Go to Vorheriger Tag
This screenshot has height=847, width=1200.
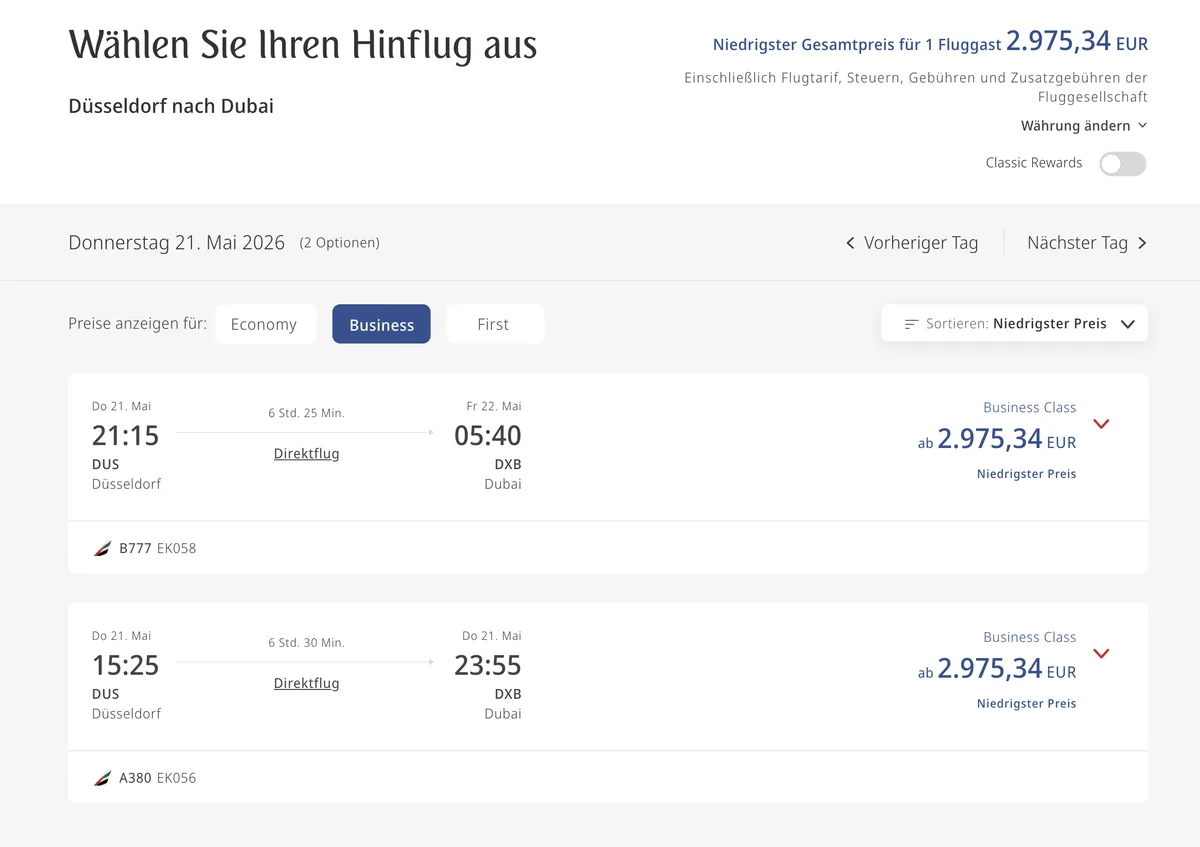pyautogui.click(x=911, y=243)
